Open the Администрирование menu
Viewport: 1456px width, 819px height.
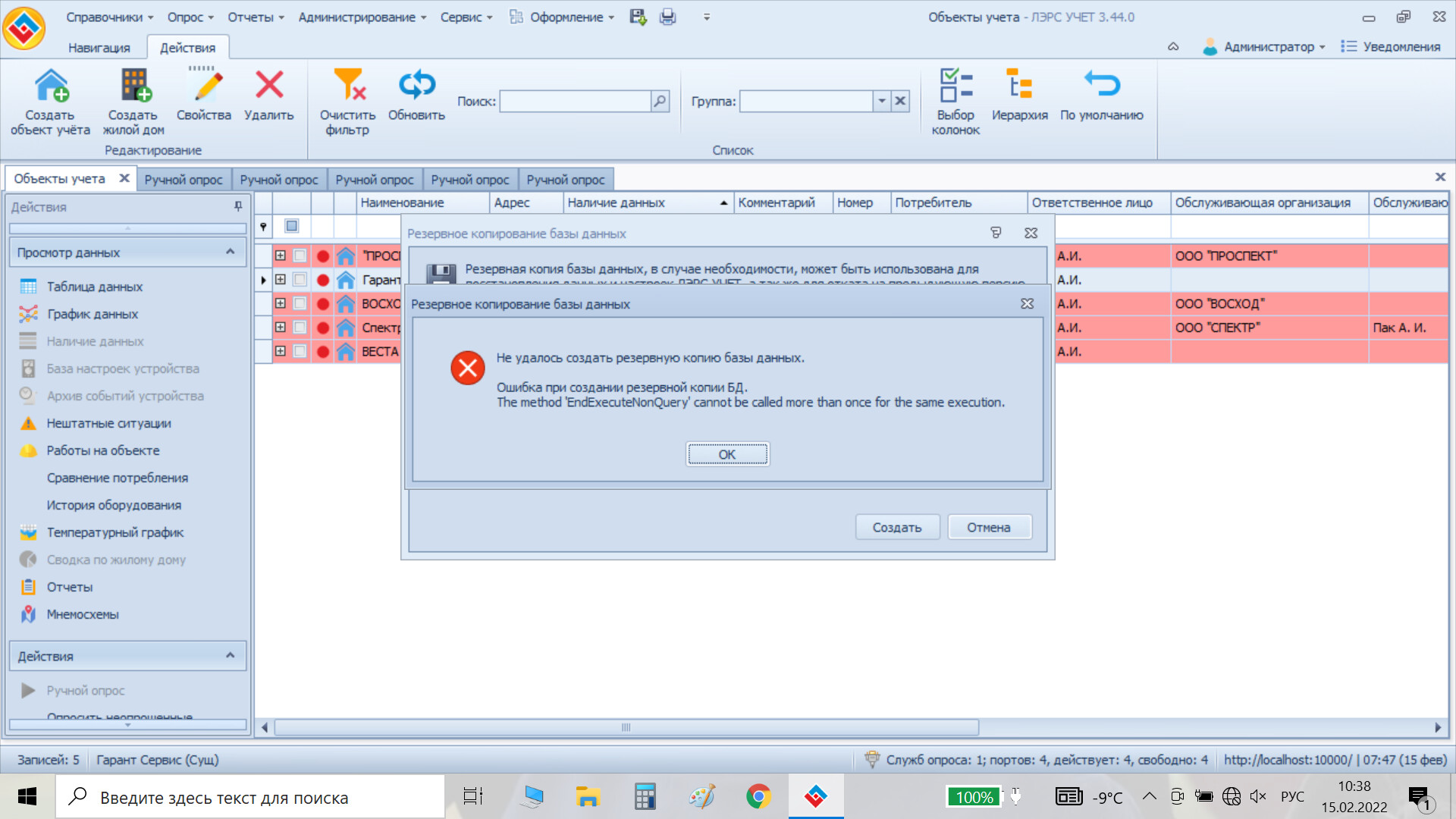pos(362,17)
